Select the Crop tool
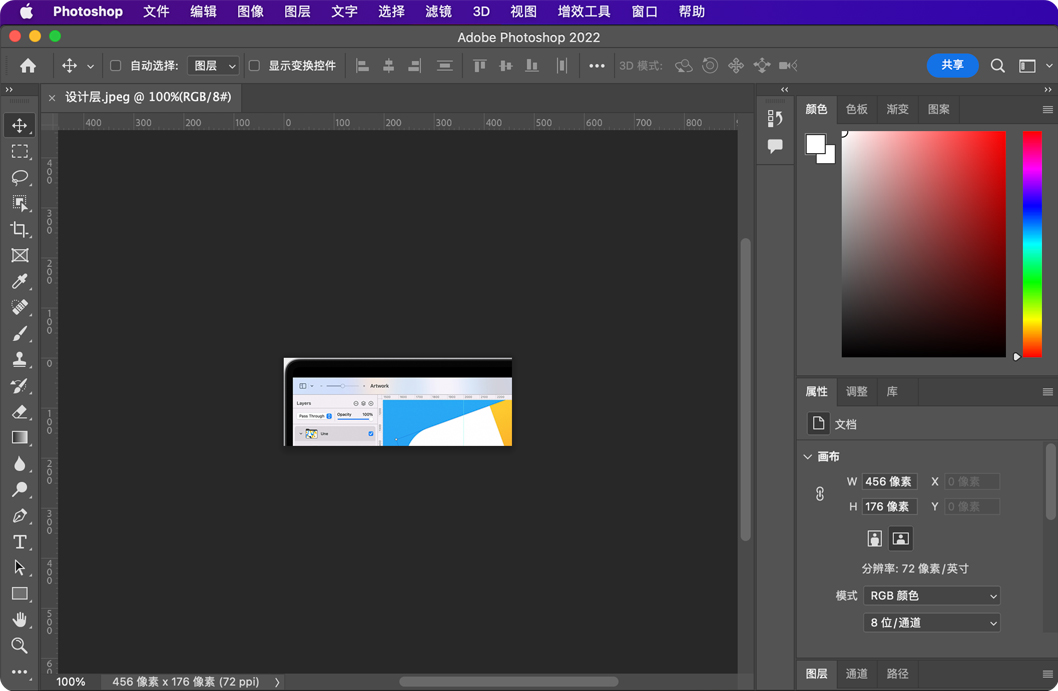This screenshot has width=1058, height=691. point(20,229)
